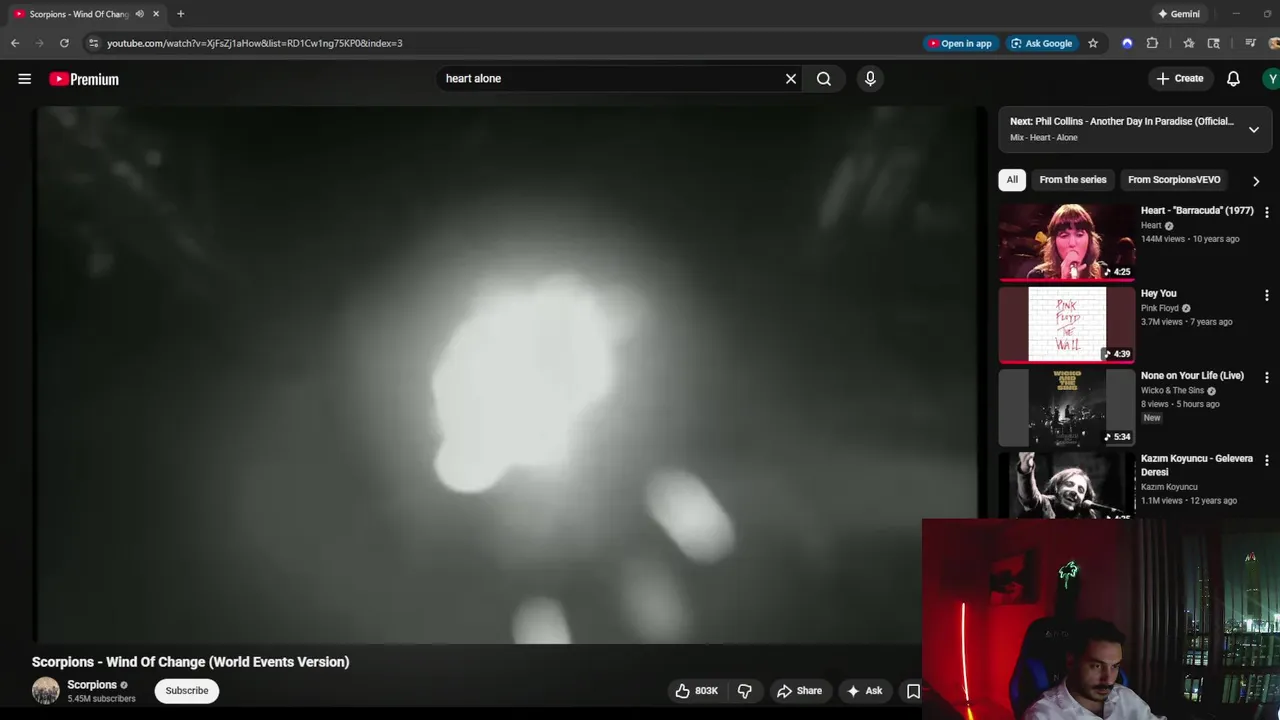This screenshot has width=1280, height=720.
Task: Share the video
Action: pos(799,691)
